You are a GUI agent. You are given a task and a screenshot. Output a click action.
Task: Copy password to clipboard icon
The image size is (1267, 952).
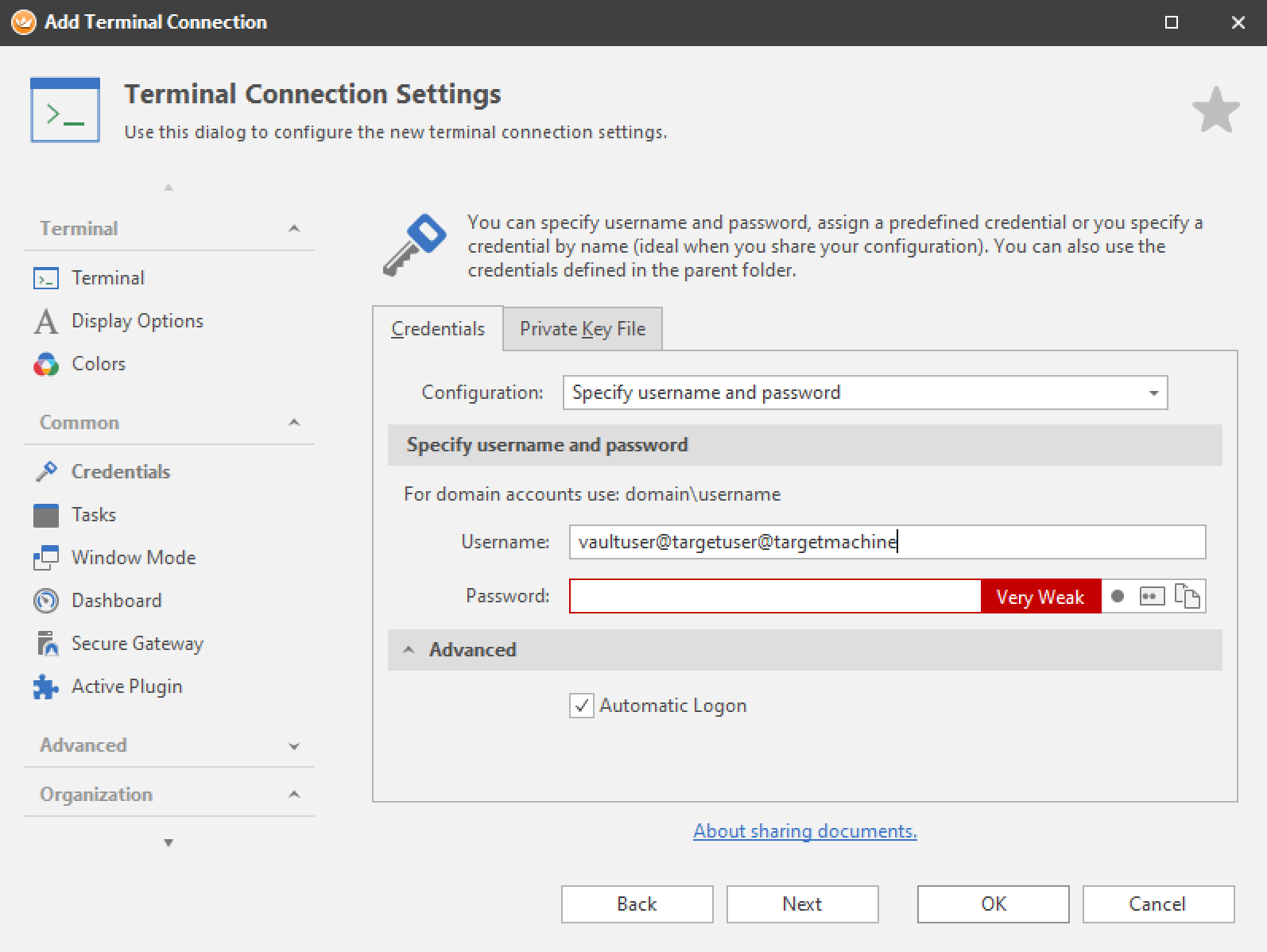pos(1187,596)
